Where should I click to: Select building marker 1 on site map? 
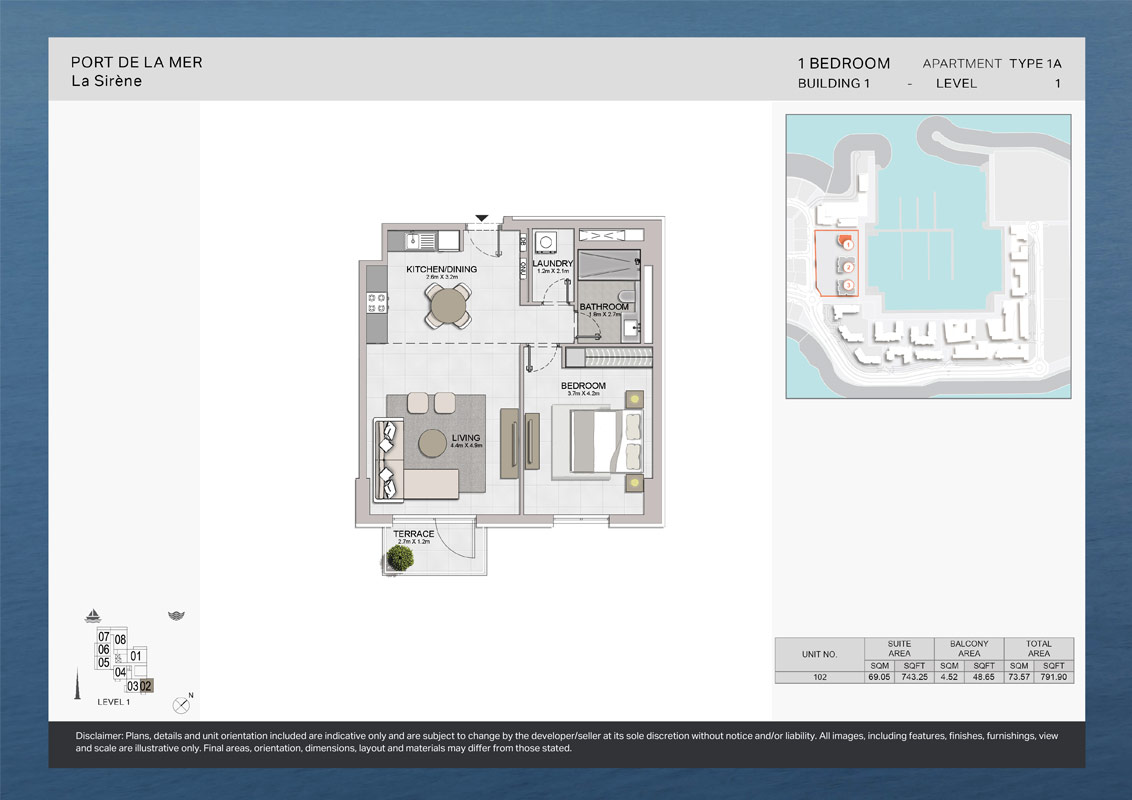[846, 243]
